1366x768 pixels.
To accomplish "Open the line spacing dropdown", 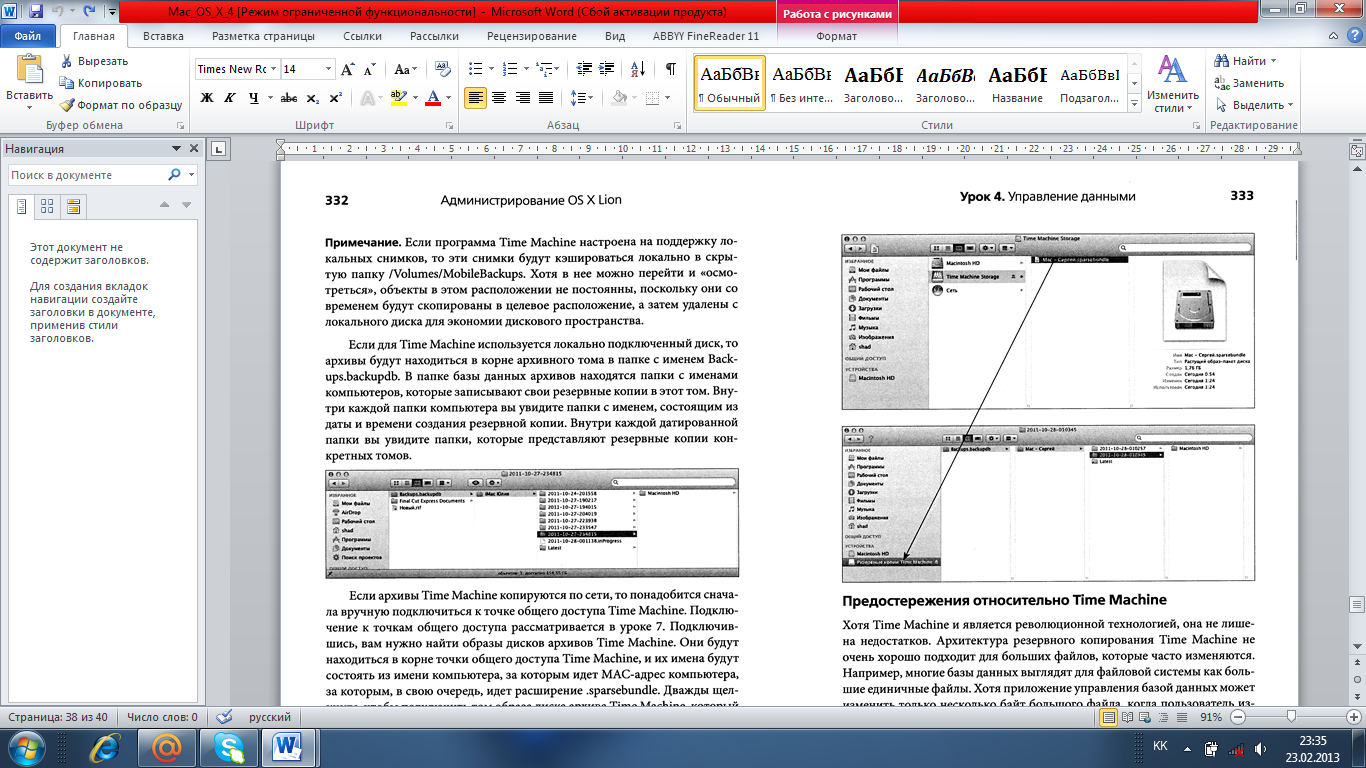I will 580,98.
